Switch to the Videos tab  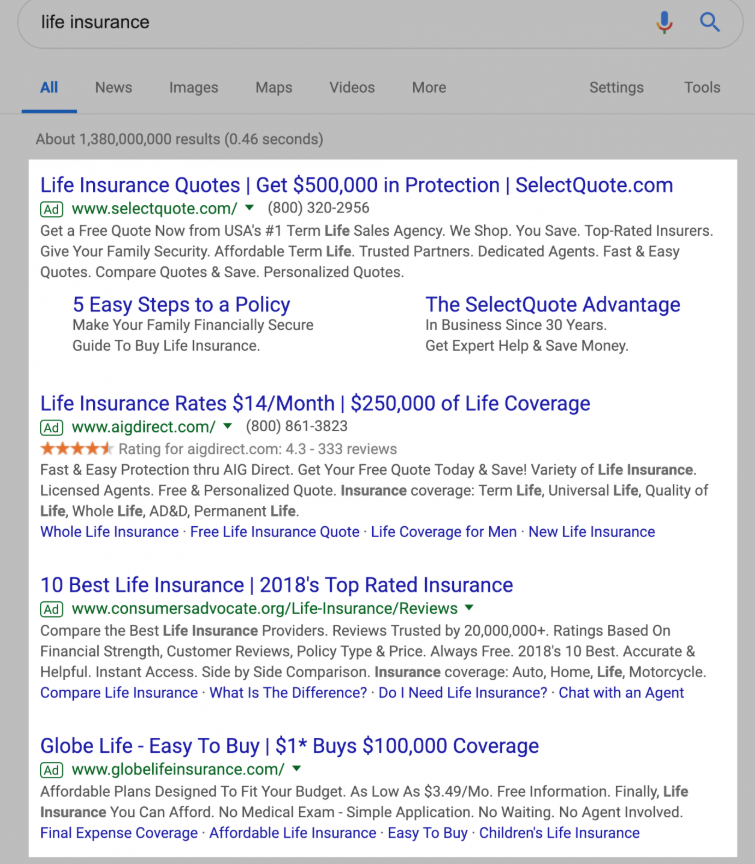click(352, 88)
